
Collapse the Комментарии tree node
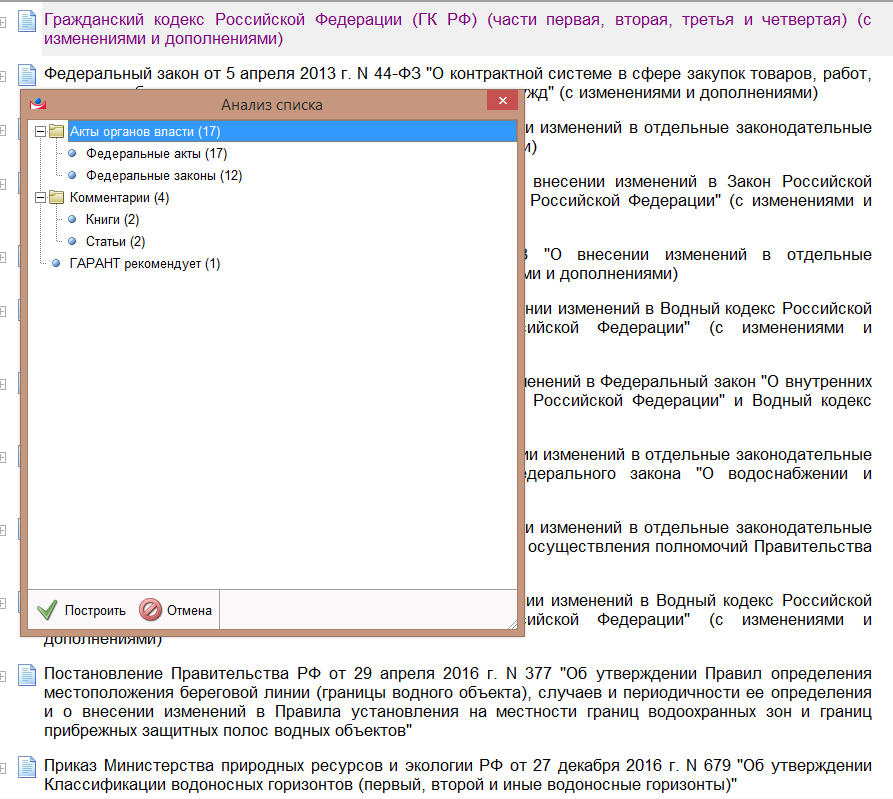point(40,198)
